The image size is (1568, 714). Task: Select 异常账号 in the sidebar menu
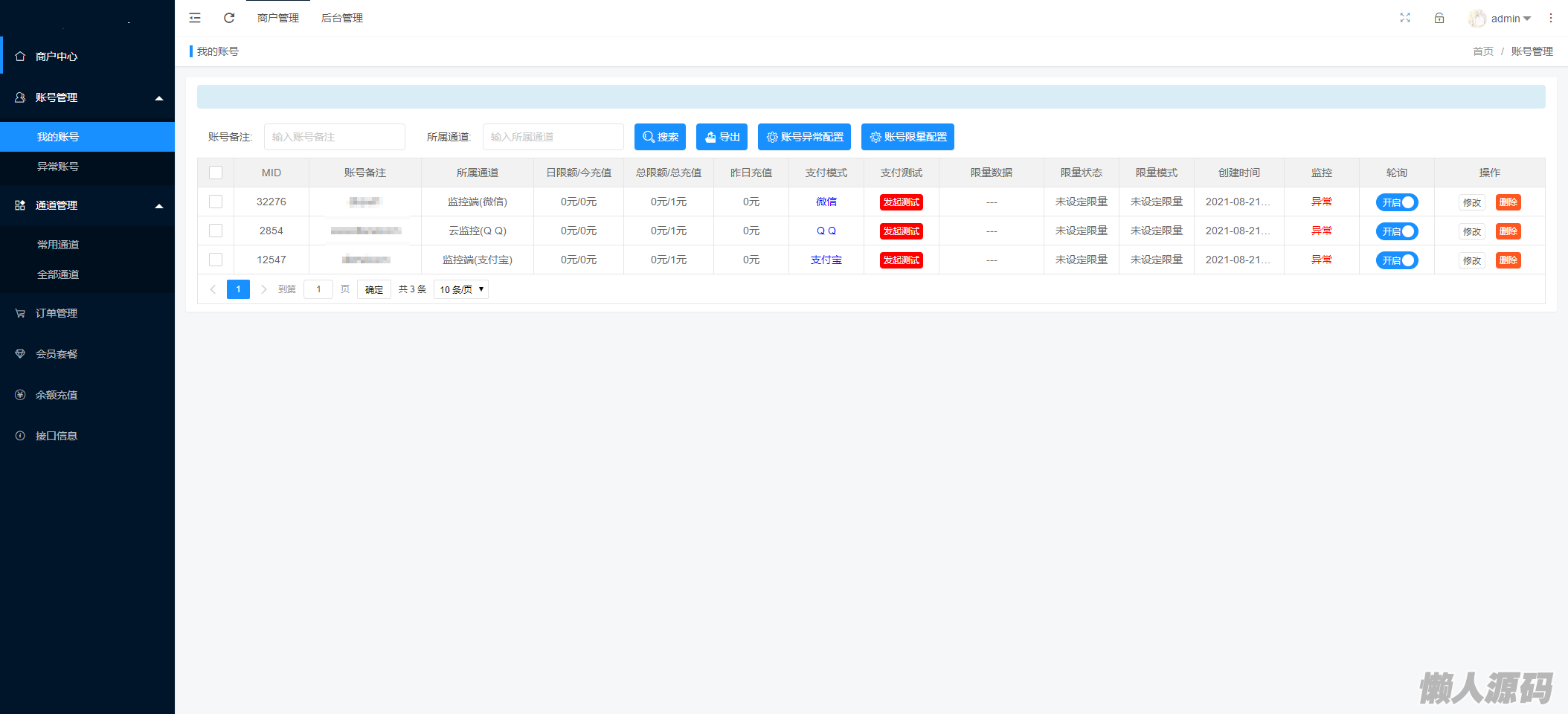click(x=58, y=167)
